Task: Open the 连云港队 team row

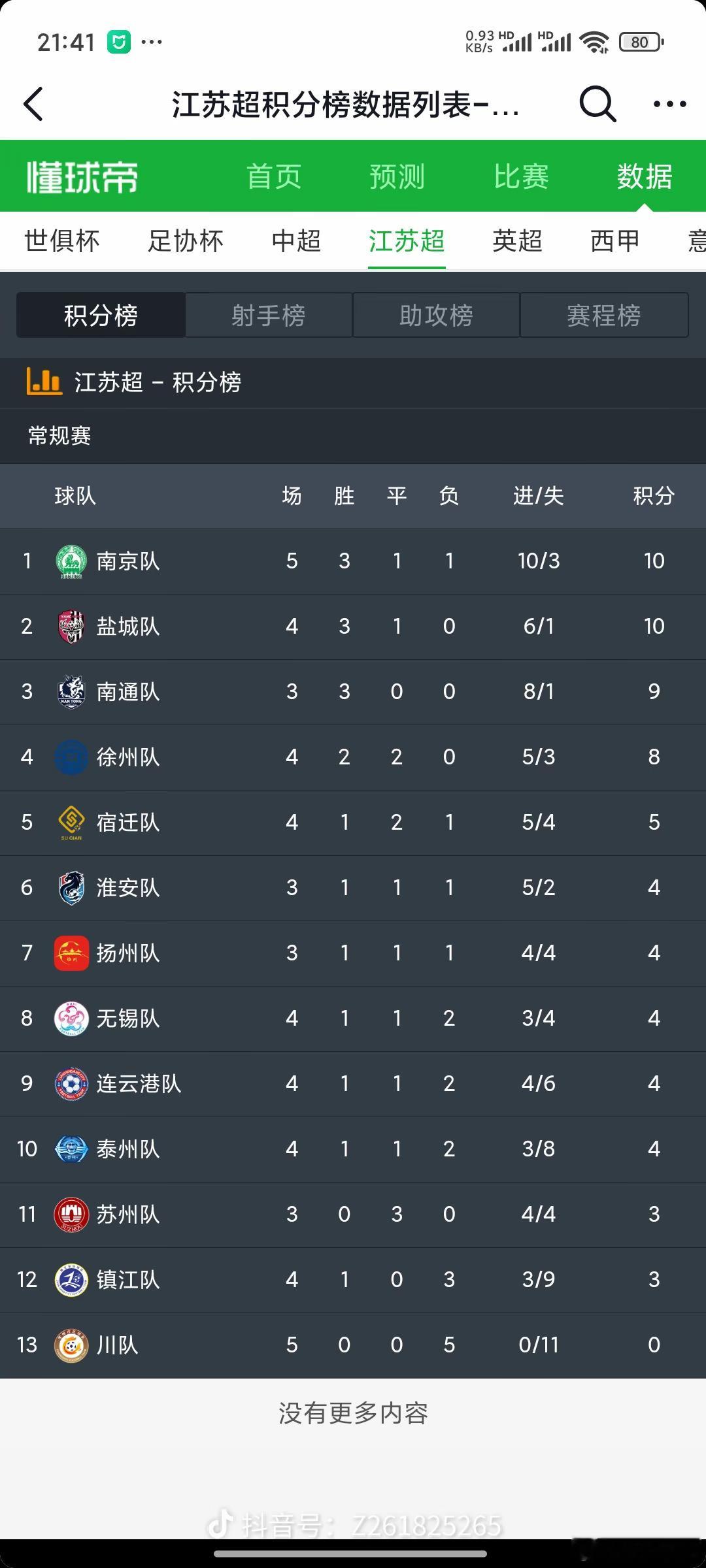Action: (x=353, y=1084)
